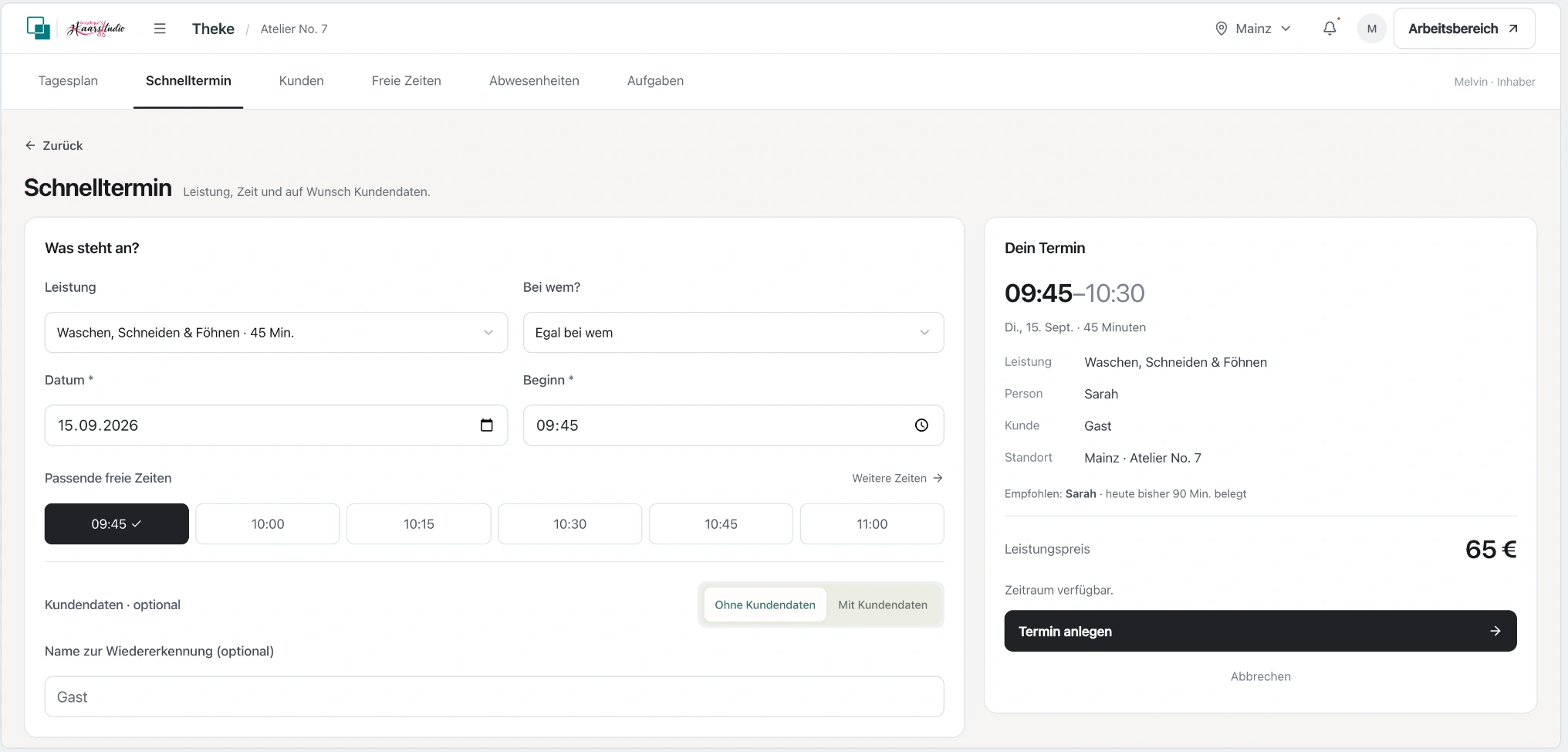Screen dimensions: 1568x752
Task: Open the hamburger menu icon
Action: point(160,29)
